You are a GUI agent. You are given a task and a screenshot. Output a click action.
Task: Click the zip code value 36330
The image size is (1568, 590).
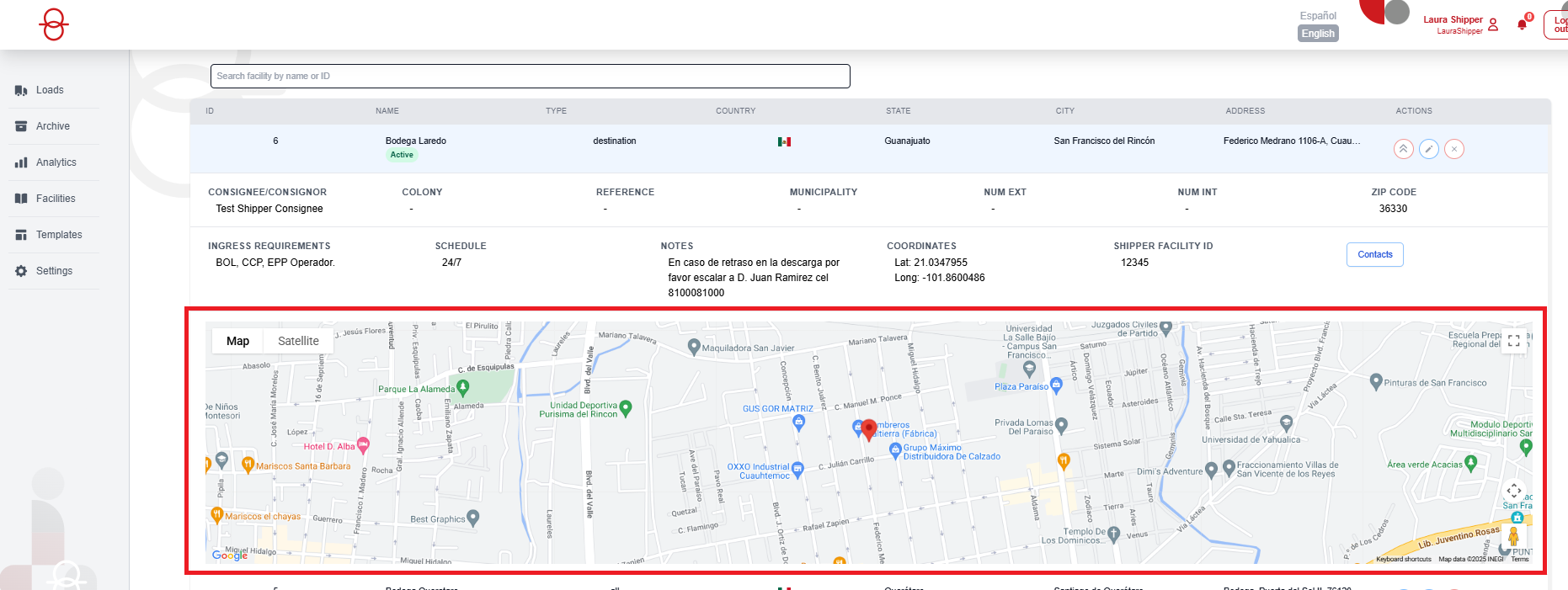click(1393, 209)
